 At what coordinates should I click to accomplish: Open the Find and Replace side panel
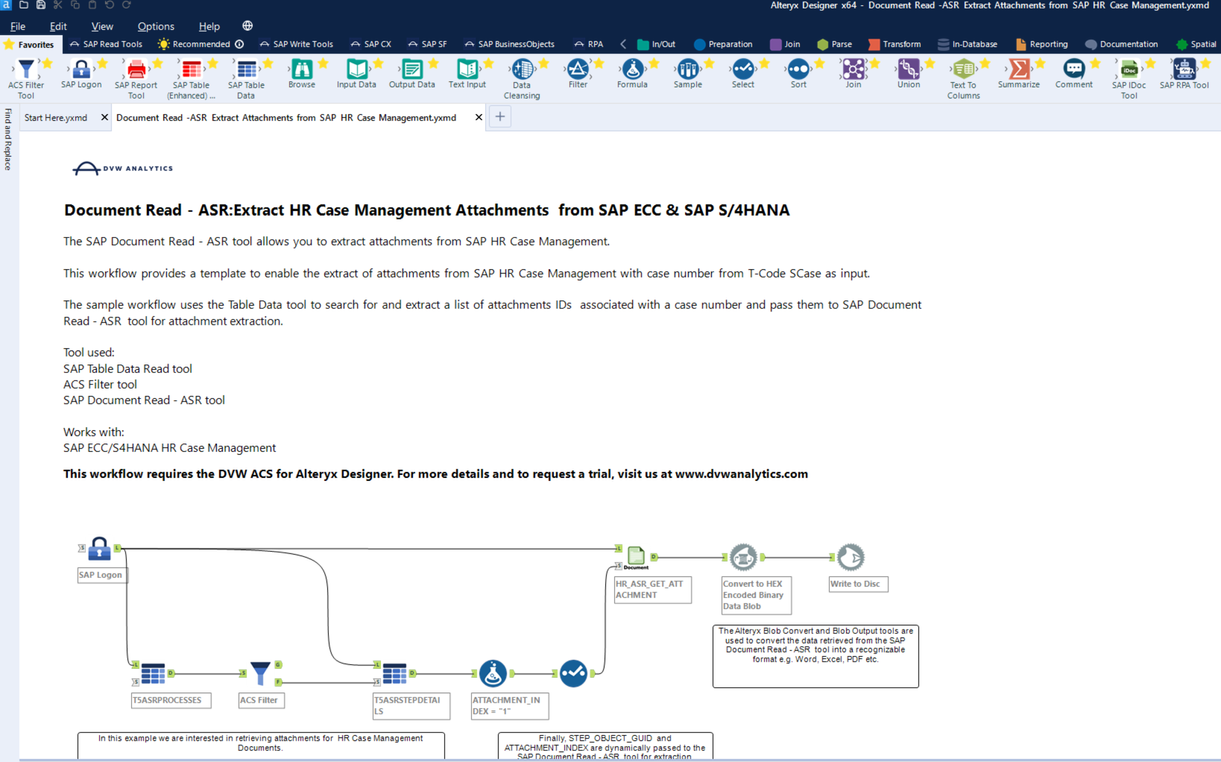[x=8, y=139]
